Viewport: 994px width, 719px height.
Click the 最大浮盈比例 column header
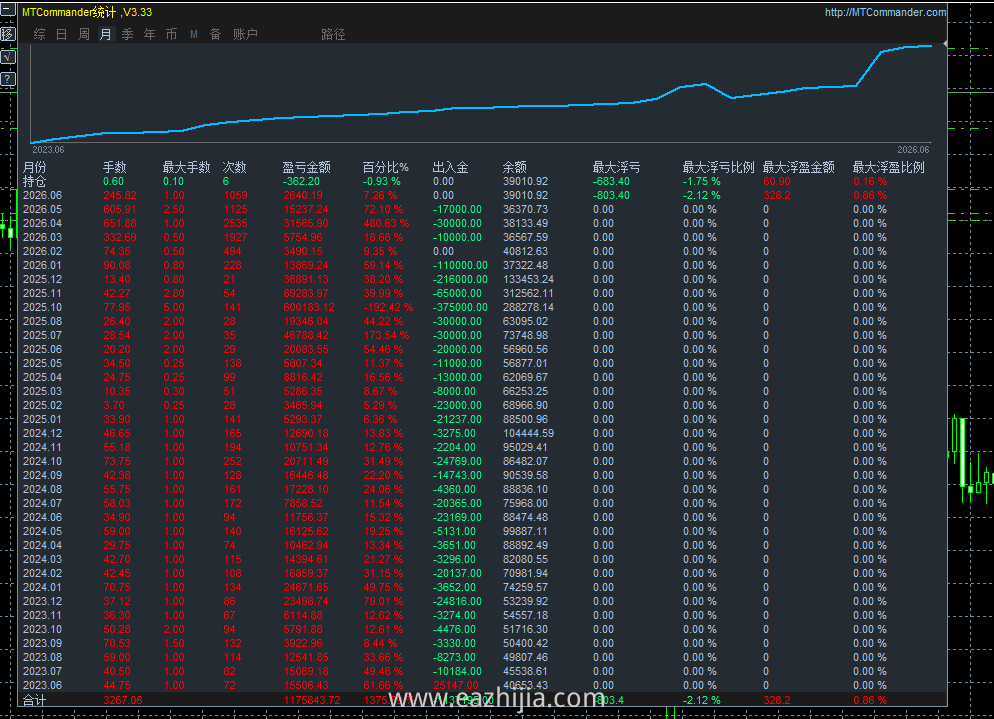(x=888, y=167)
